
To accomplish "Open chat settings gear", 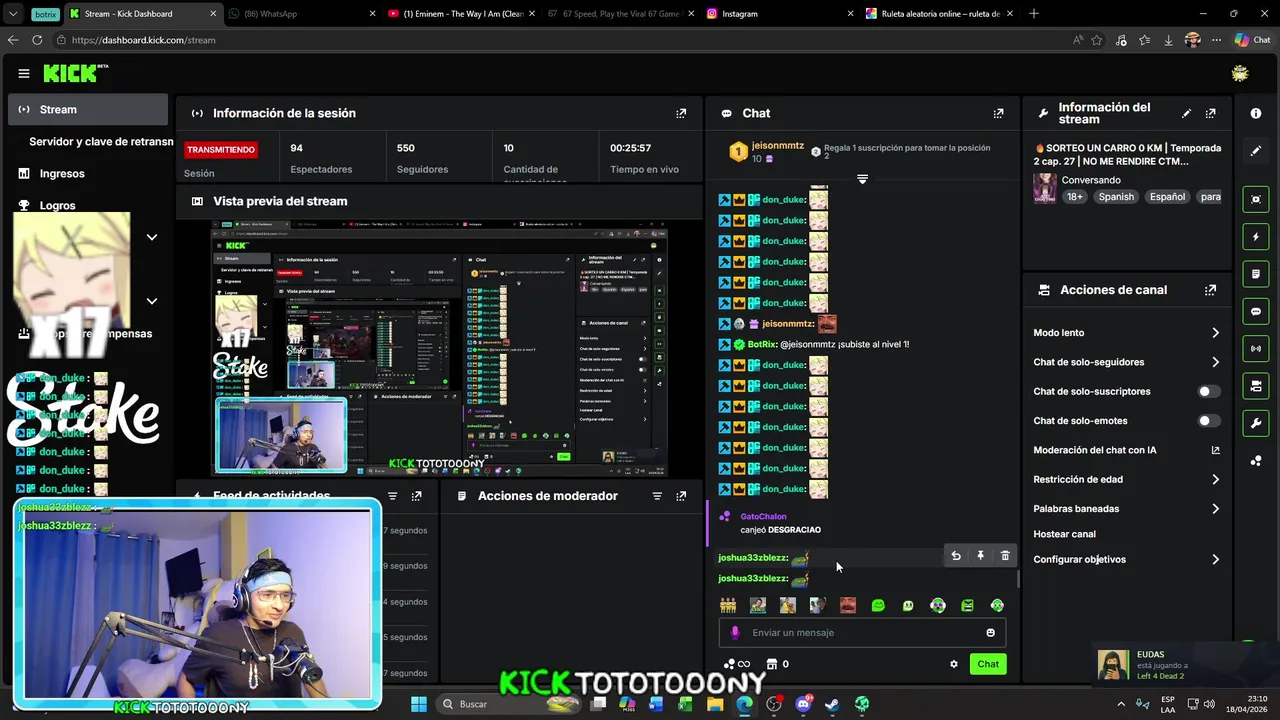I will tap(954, 664).
